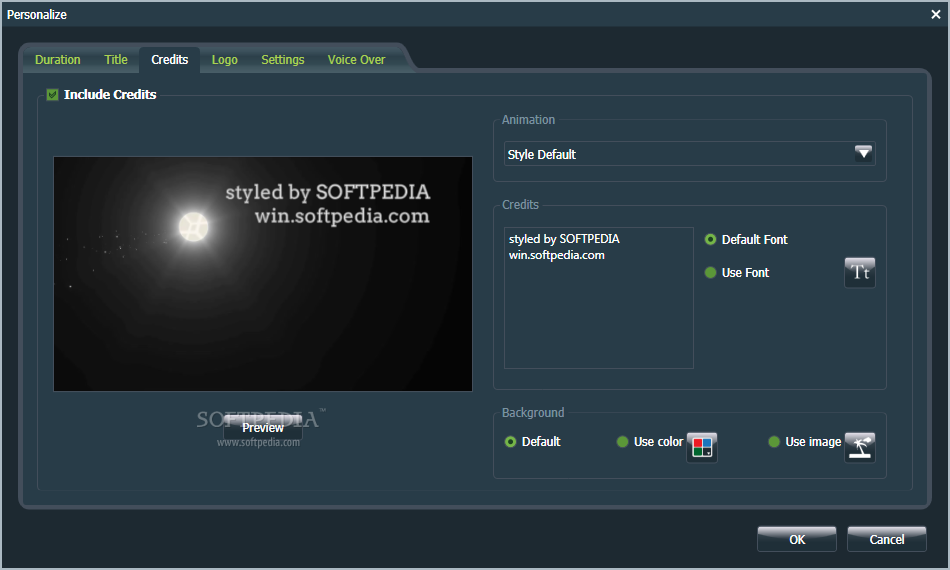The height and width of the screenshot is (570, 950).
Task: Open the Voice Over tab
Action: pyautogui.click(x=356, y=60)
